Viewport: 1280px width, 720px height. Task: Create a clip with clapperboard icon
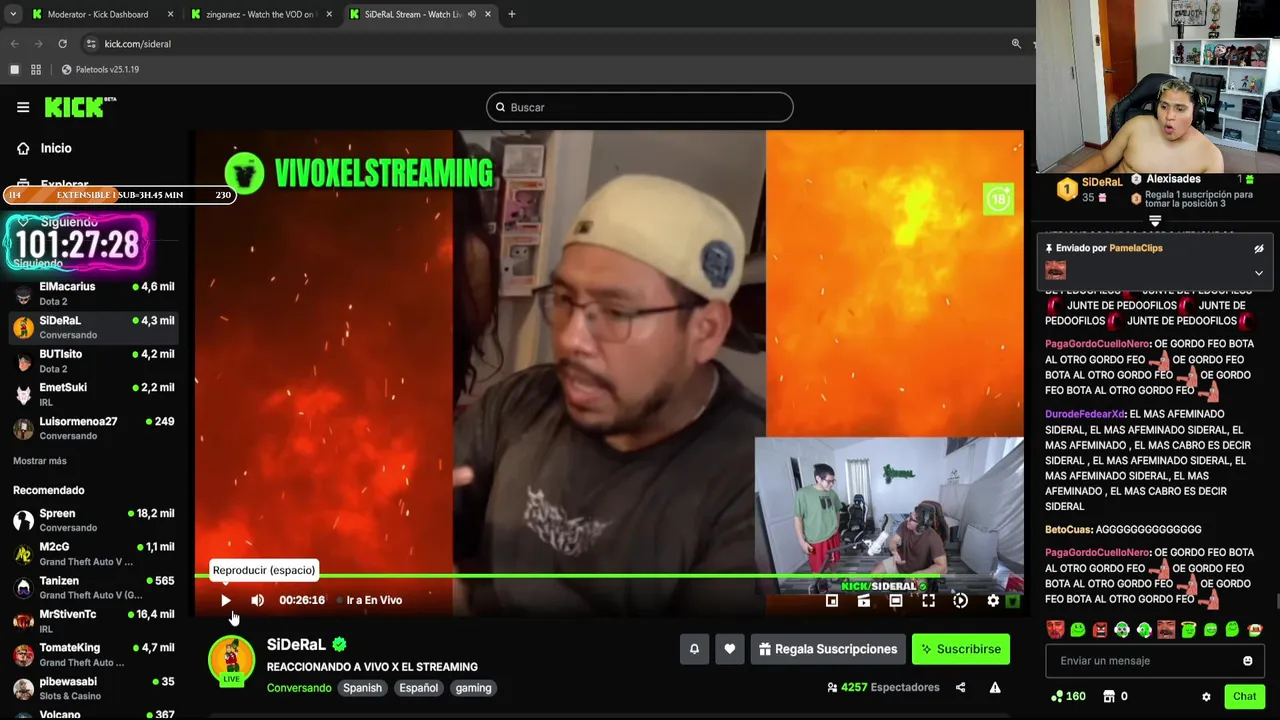pyautogui.click(x=864, y=600)
